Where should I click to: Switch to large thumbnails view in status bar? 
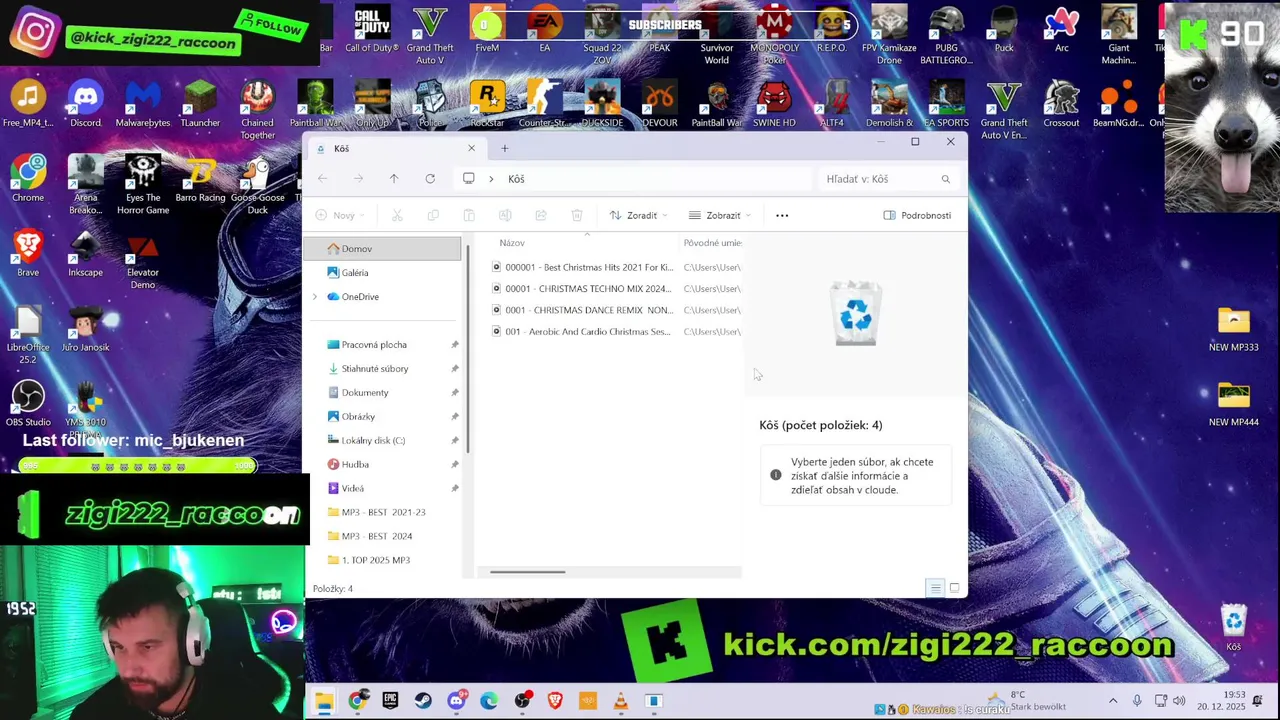(x=954, y=588)
